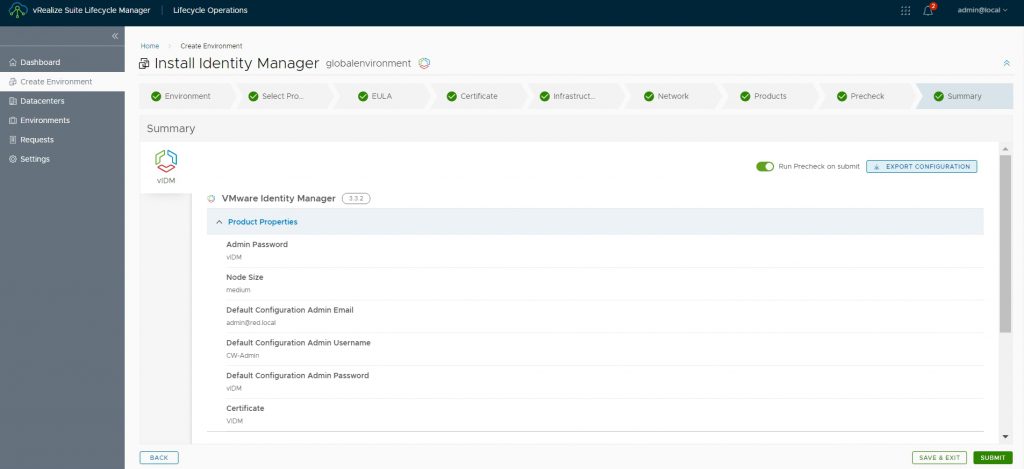This screenshot has width=1024, height=469.
Task: Click the green check on the EULA step
Action: pos(363,96)
